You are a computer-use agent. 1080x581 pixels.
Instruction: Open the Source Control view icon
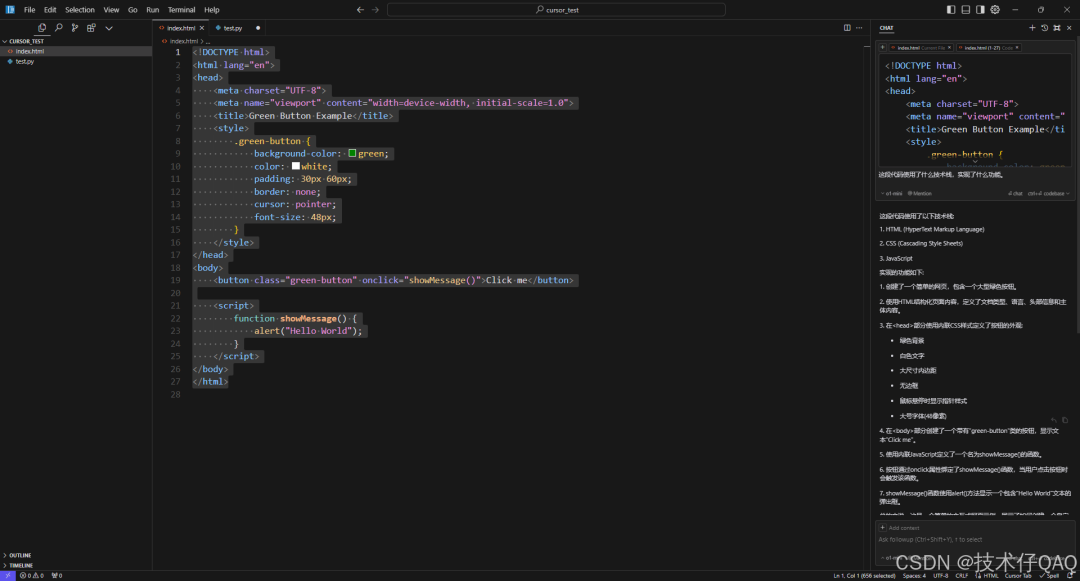tap(74, 28)
